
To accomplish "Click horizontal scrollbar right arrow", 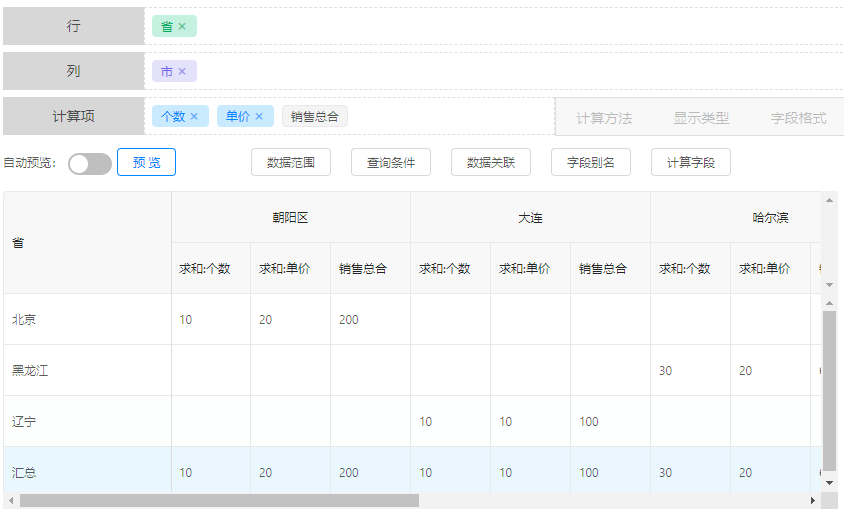I will (813, 500).
